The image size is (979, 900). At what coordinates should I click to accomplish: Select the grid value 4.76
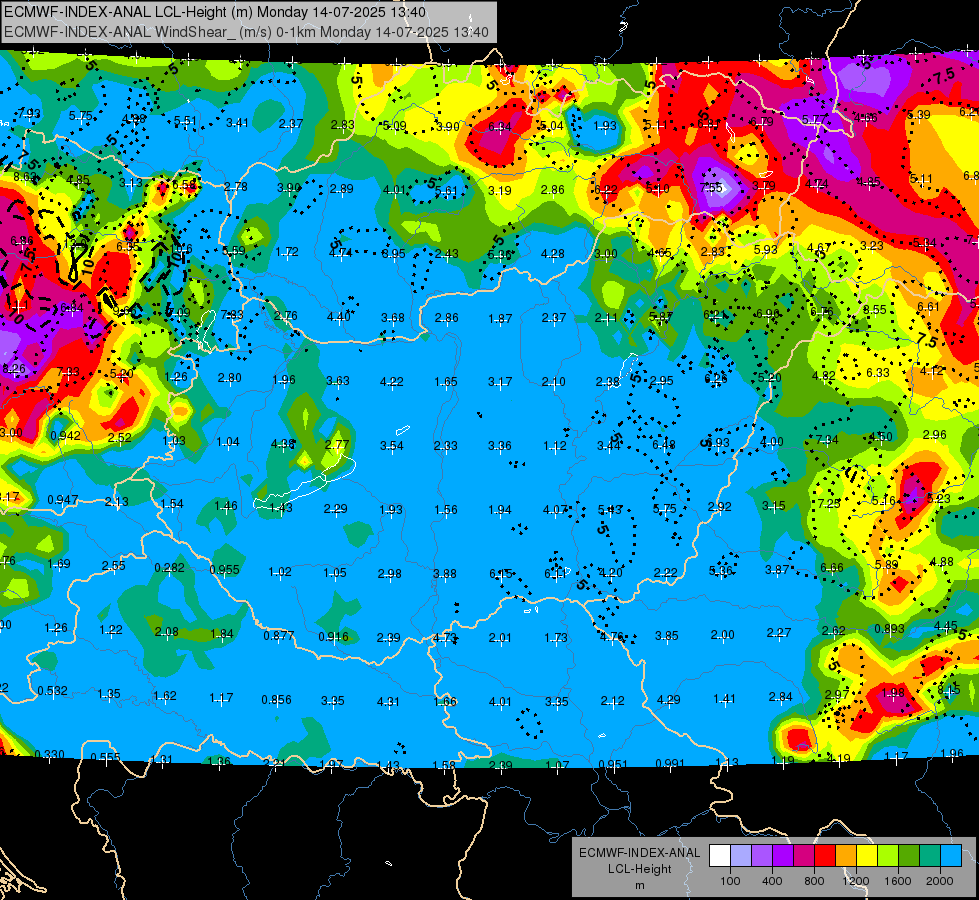click(611, 637)
